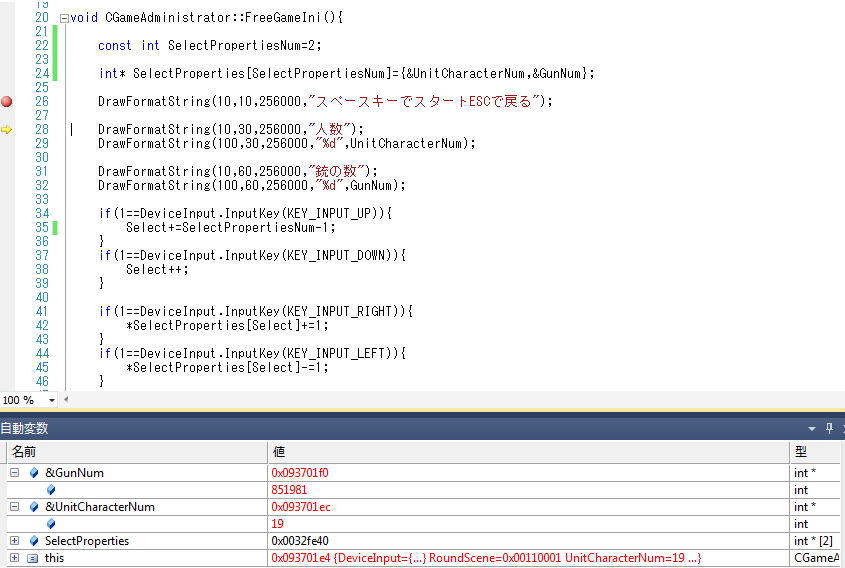Screen dimensions: 845x568
Task: Open the 100 % zoom level dropdown
Action: [x=52, y=400]
